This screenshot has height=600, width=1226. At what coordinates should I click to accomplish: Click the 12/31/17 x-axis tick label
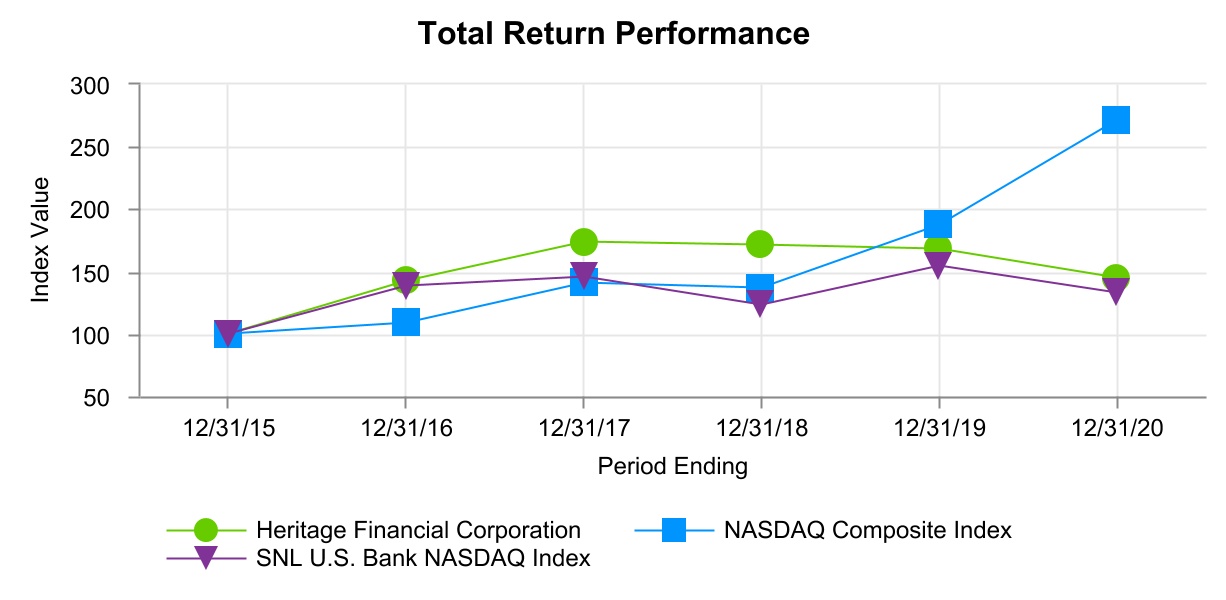[583, 429]
